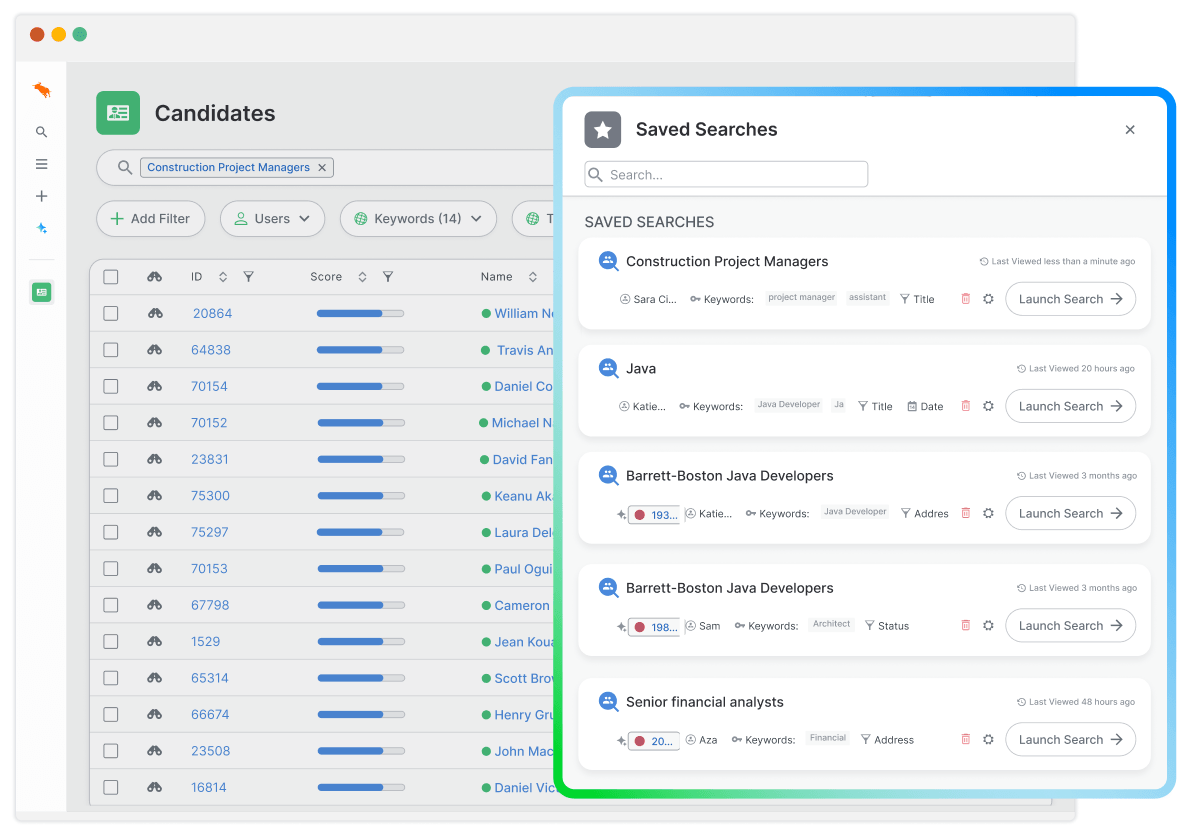Open Score column filter funnel
The height and width of the screenshot is (831, 1200).
pyautogui.click(x=388, y=277)
